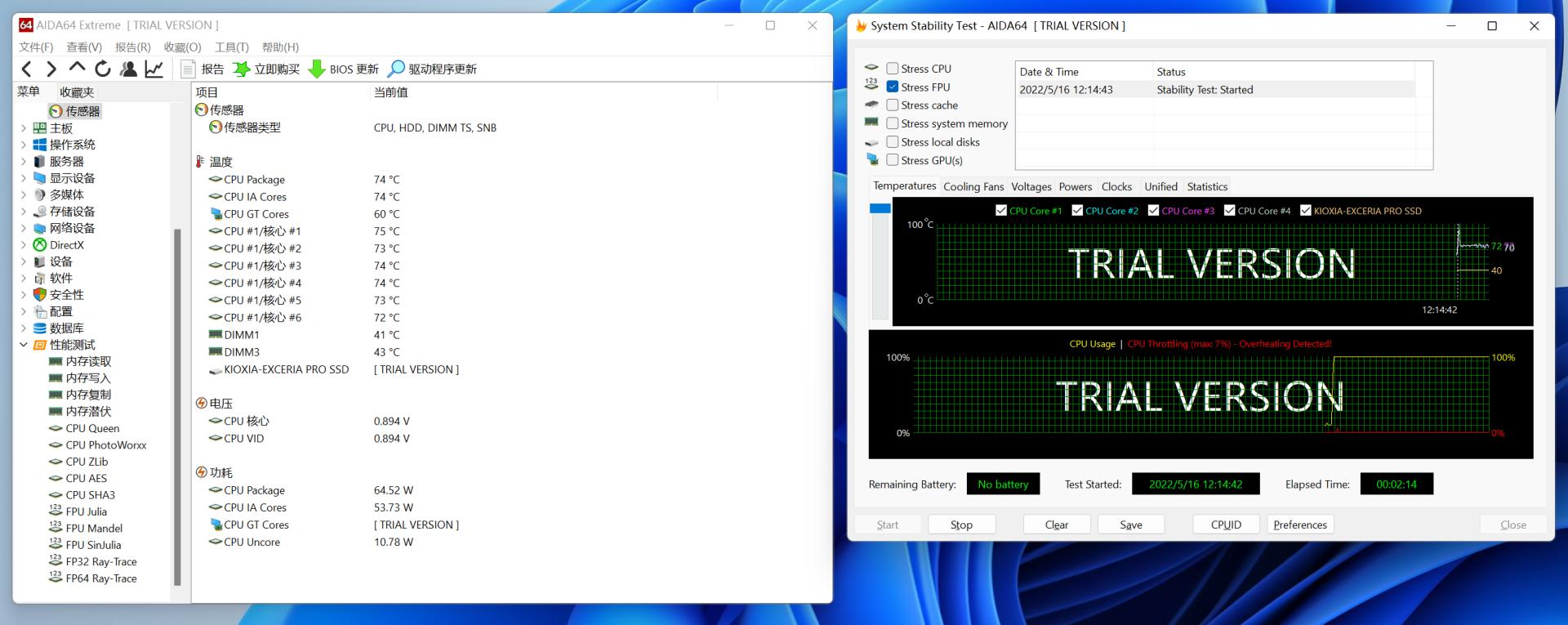Open the 帮助(H) menu
Image resolution: width=1568 pixels, height=625 pixels.
pos(280,47)
